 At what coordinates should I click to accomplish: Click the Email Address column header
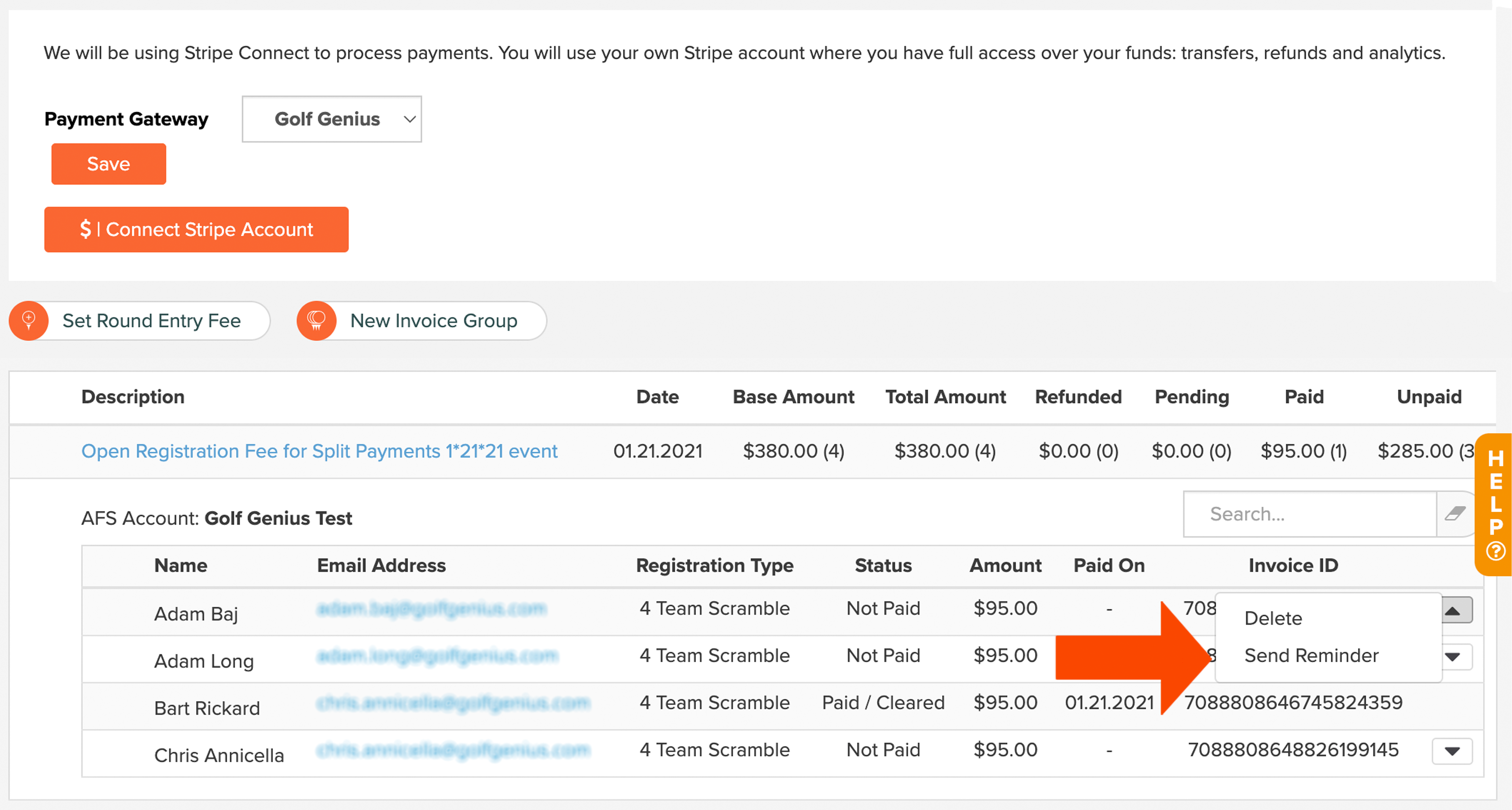point(382,565)
